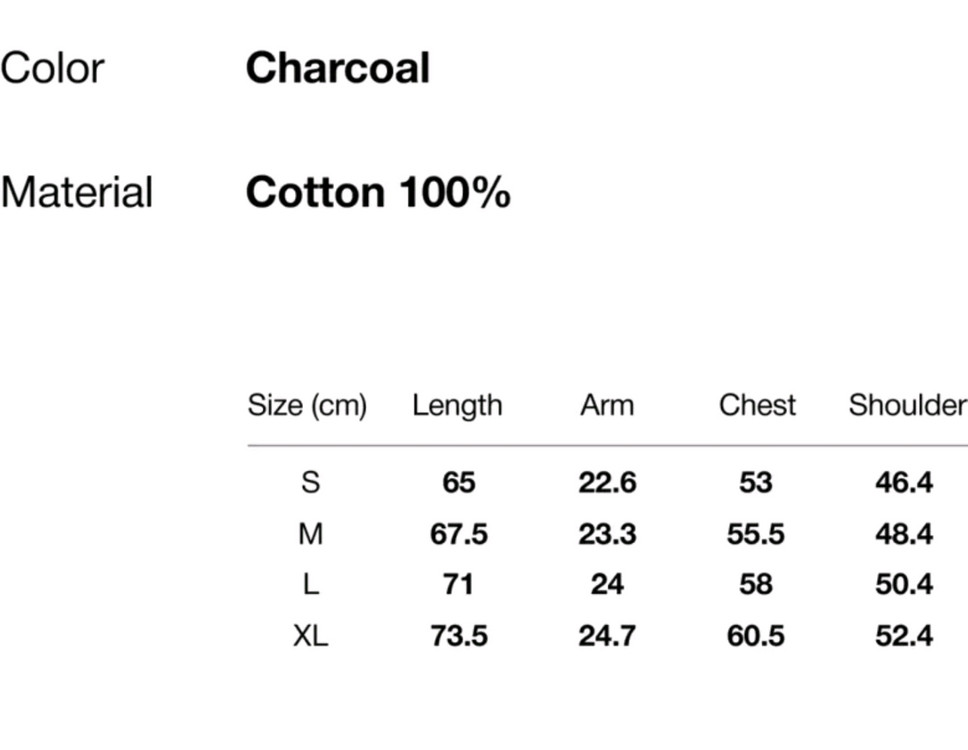Click the Chest column header
This screenshot has height=750, width=968.
757,405
